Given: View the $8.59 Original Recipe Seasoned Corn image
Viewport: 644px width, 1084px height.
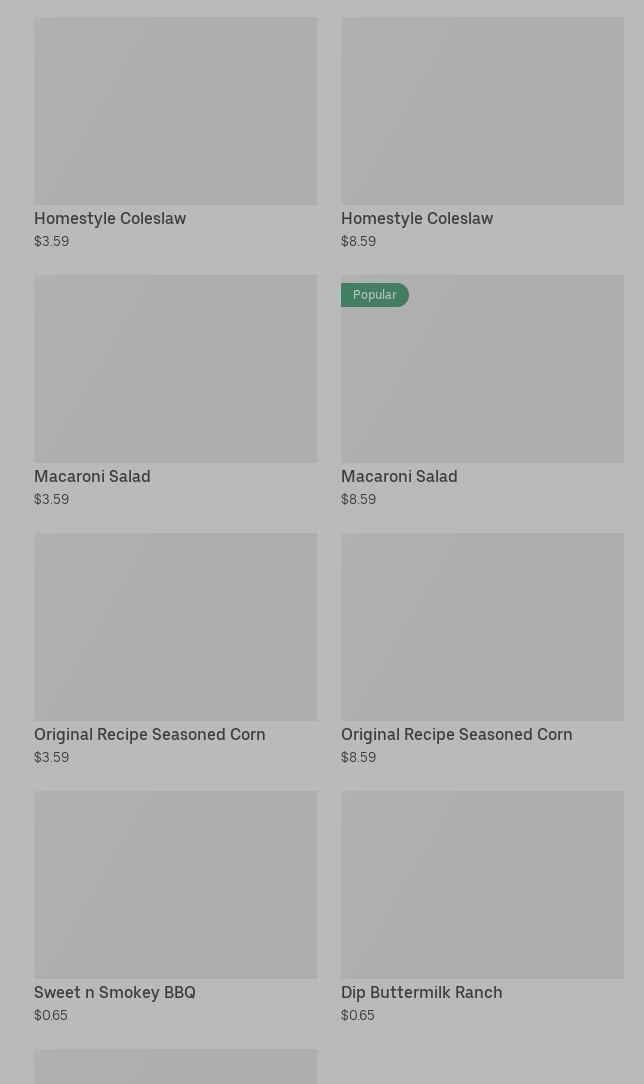Looking at the screenshot, I should [482, 626].
